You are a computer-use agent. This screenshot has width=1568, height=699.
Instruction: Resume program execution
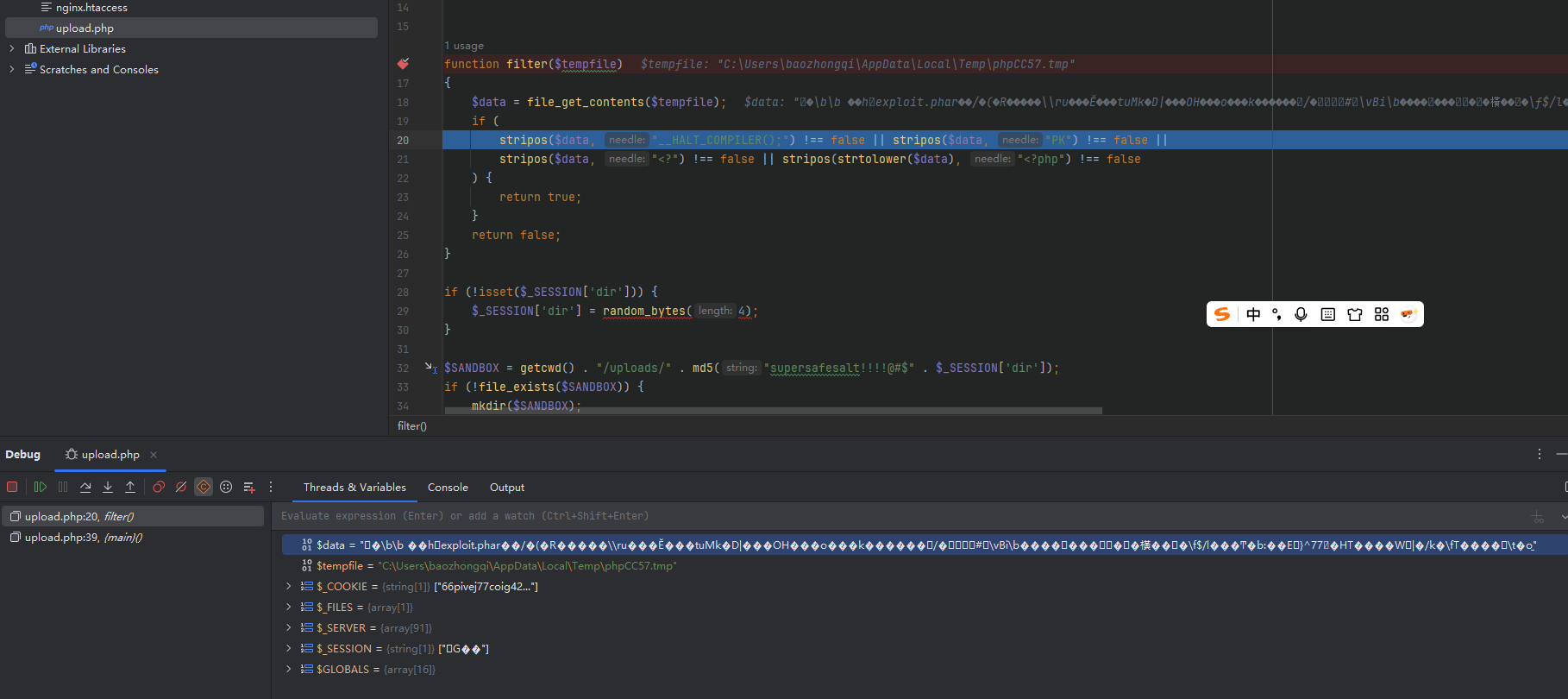click(x=40, y=487)
